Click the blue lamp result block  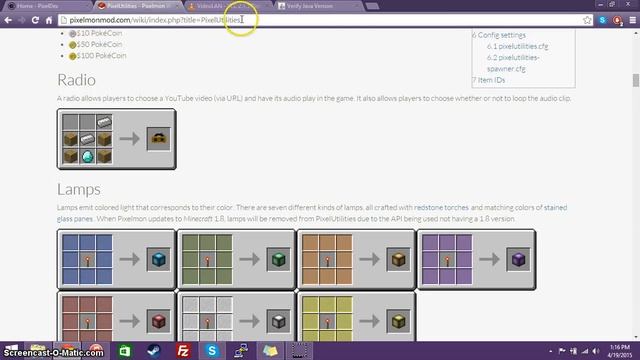tap(158, 259)
